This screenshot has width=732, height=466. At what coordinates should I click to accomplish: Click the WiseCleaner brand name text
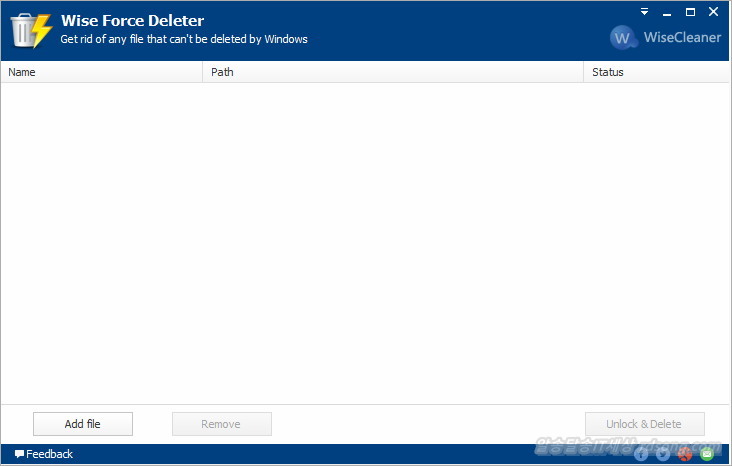pyautogui.click(x=680, y=39)
